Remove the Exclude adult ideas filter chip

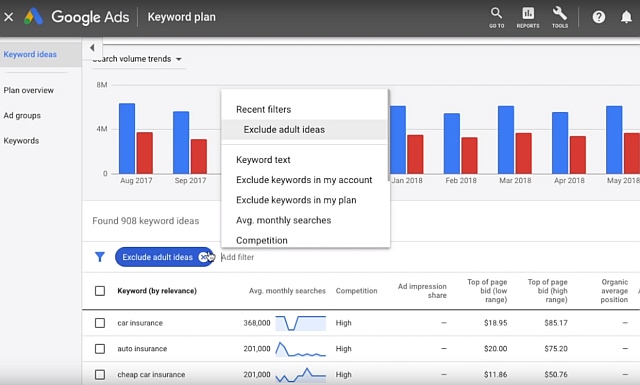pos(204,257)
